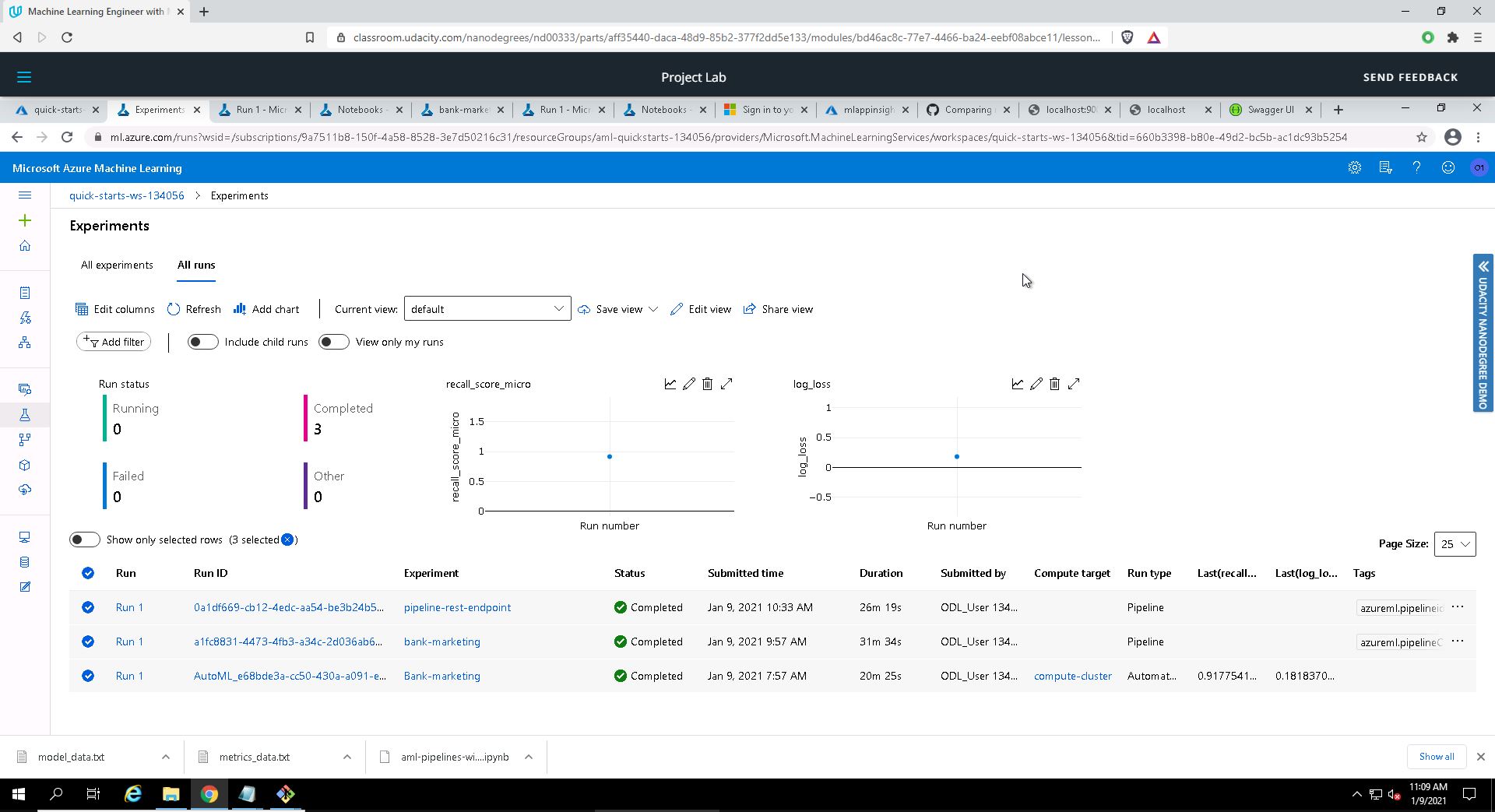
Task: Open the Page Size dropdown
Action: tap(1454, 544)
